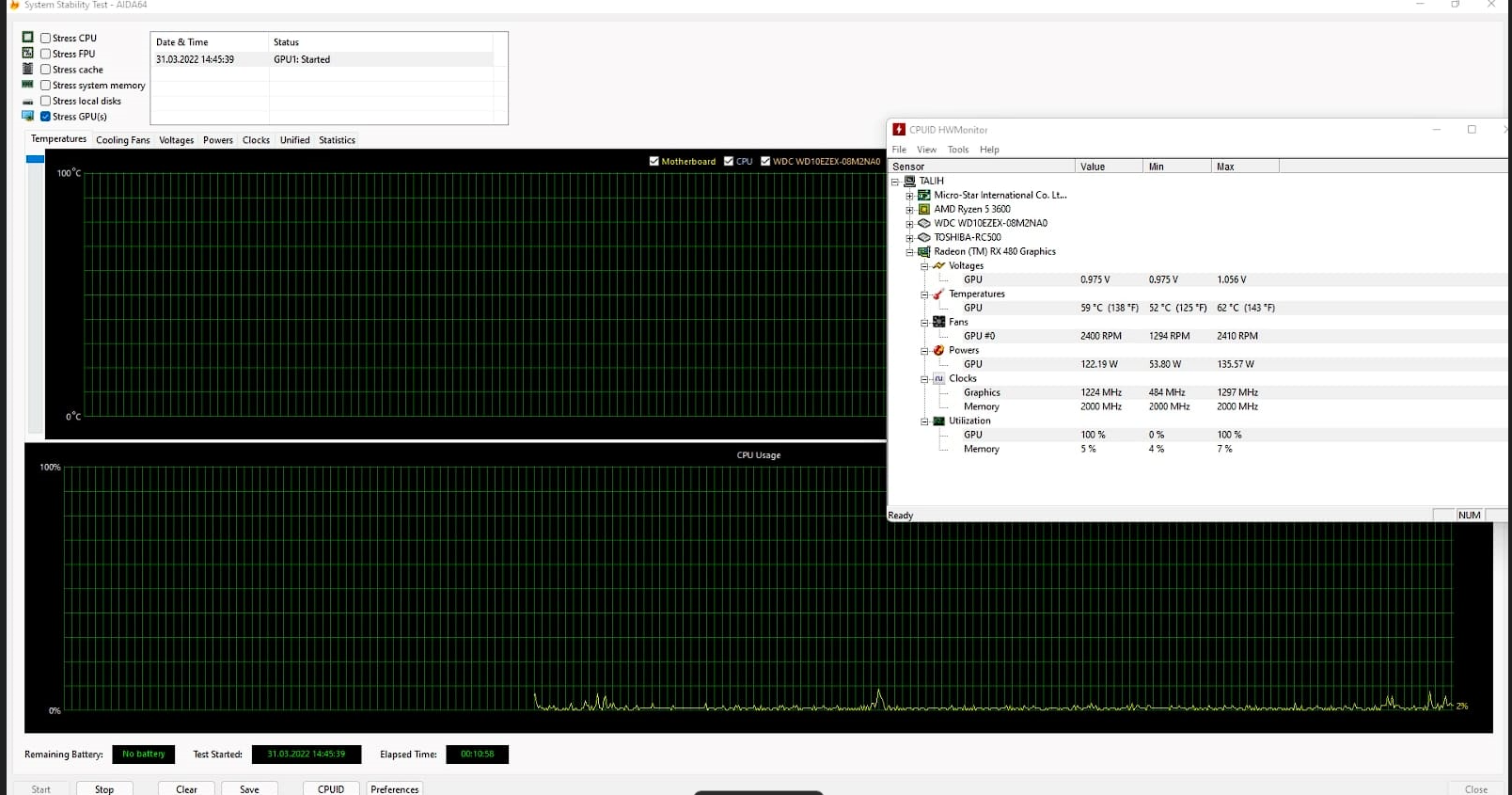Switch to the Voltages tab in AIDA64
Viewport: 1512px width, 795px height.
coord(177,140)
